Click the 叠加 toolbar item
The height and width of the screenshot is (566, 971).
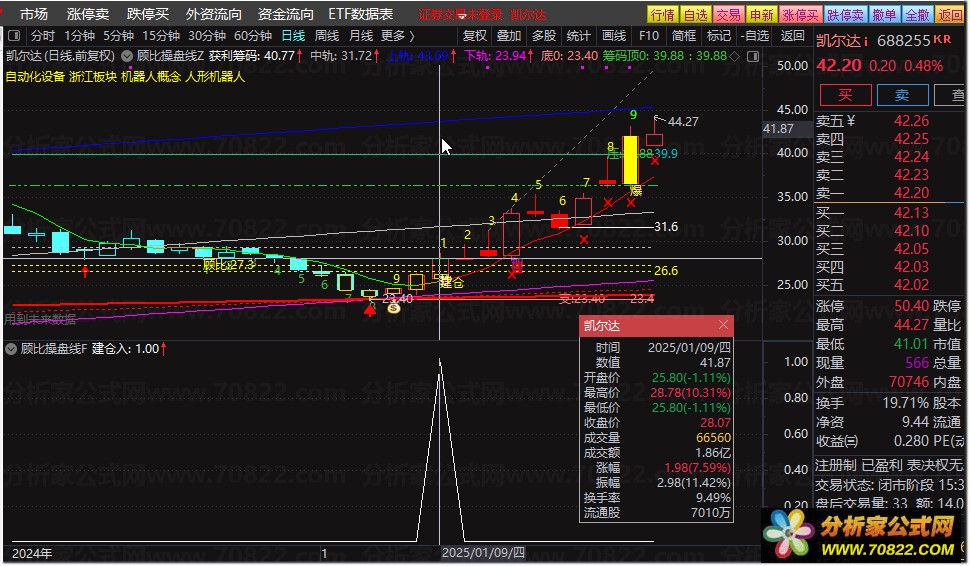pos(509,36)
